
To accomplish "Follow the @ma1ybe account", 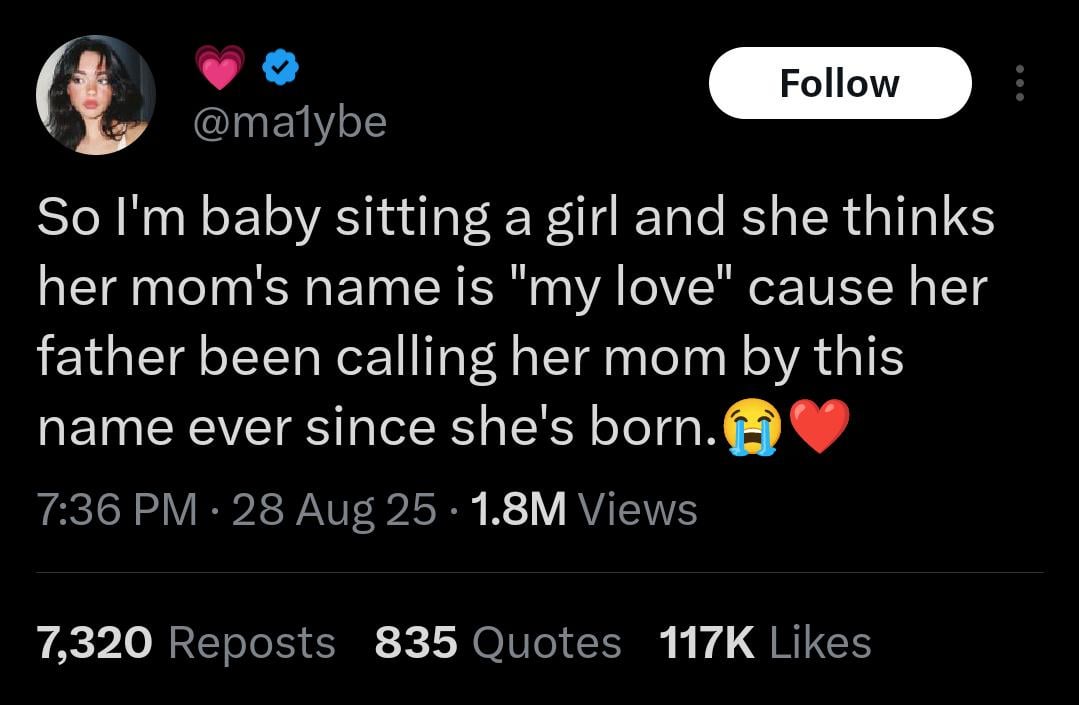I will click(840, 83).
